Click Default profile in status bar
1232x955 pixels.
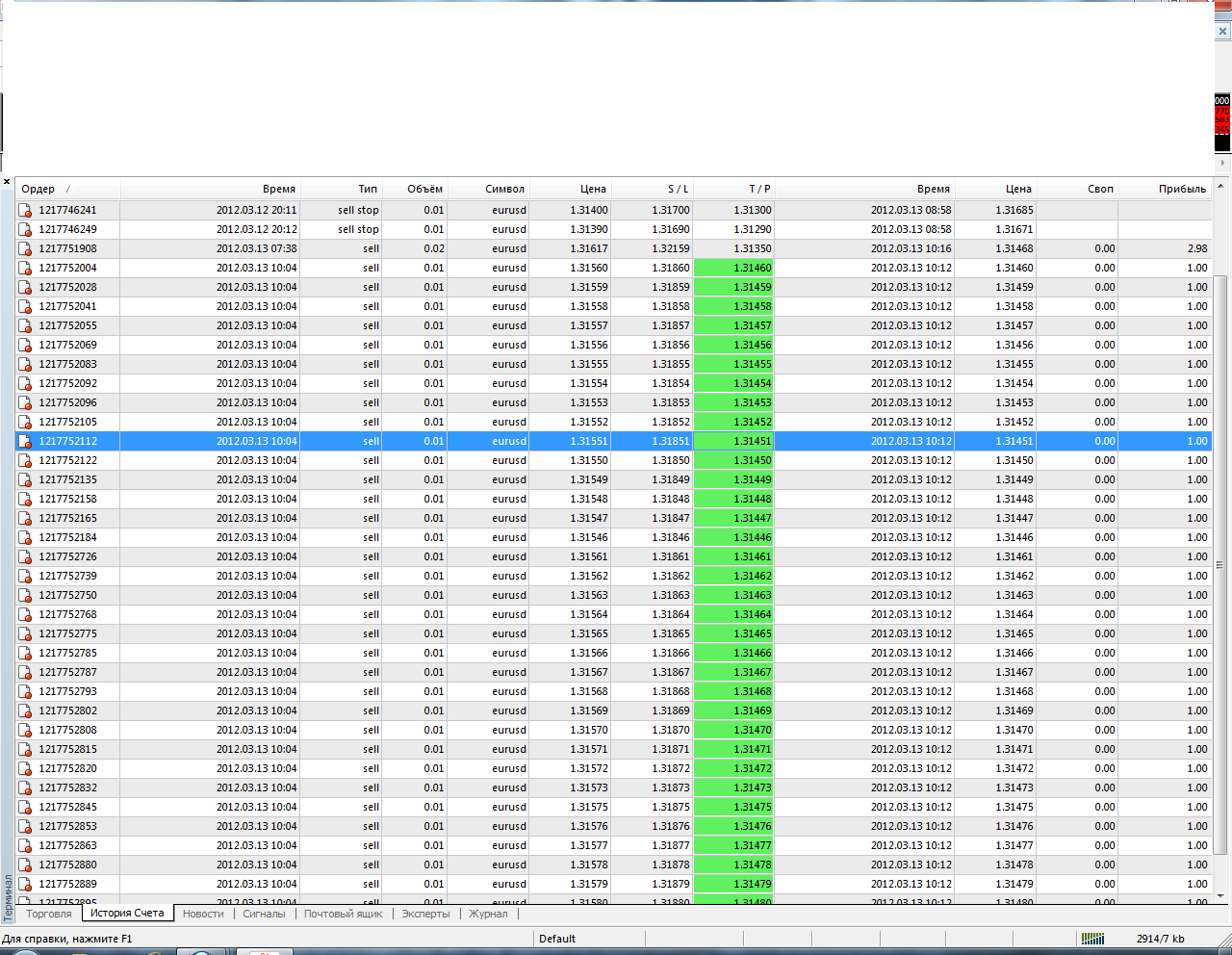pyautogui.click(x=557, y=939)
